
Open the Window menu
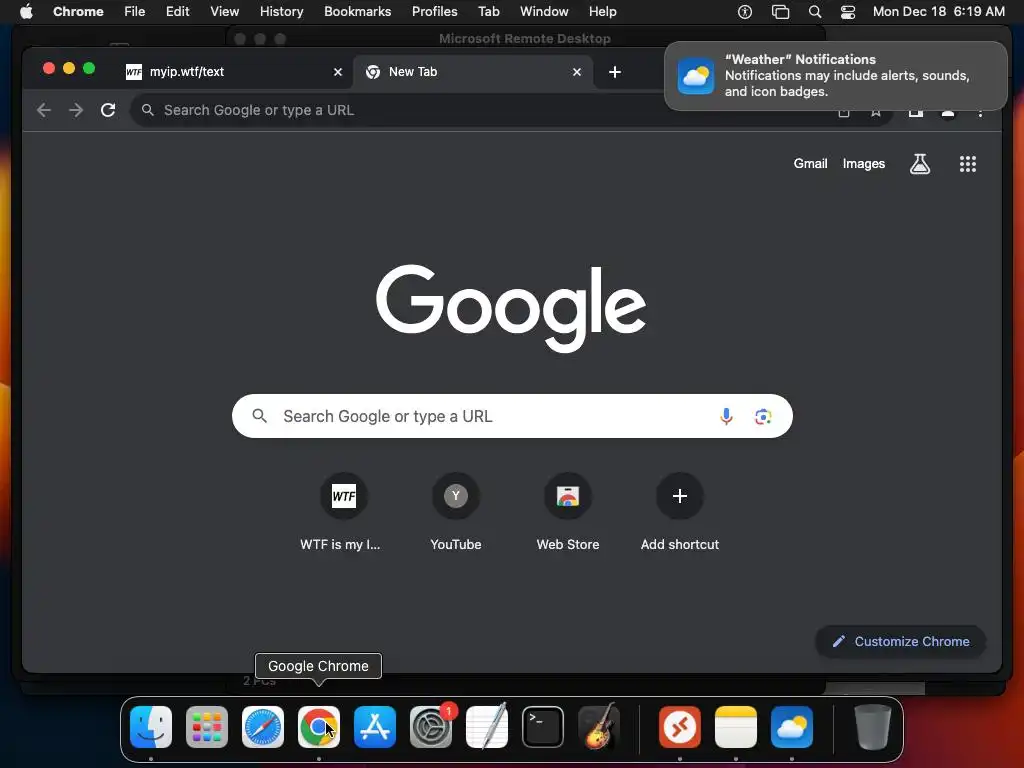pos(544,11)
